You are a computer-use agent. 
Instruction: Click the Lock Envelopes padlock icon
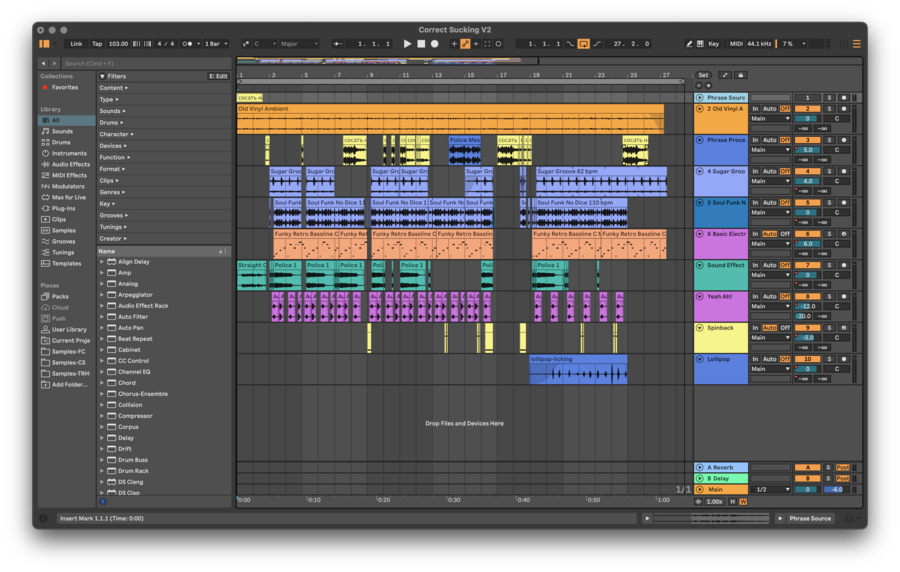coord(741,75)
